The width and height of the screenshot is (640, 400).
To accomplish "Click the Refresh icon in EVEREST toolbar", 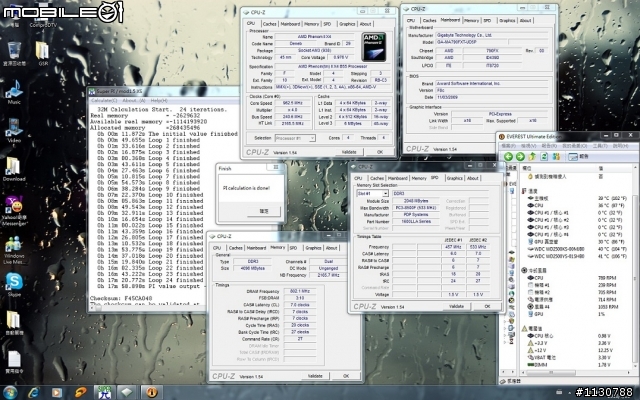I will pyautogui.click(x=544, y=157).
